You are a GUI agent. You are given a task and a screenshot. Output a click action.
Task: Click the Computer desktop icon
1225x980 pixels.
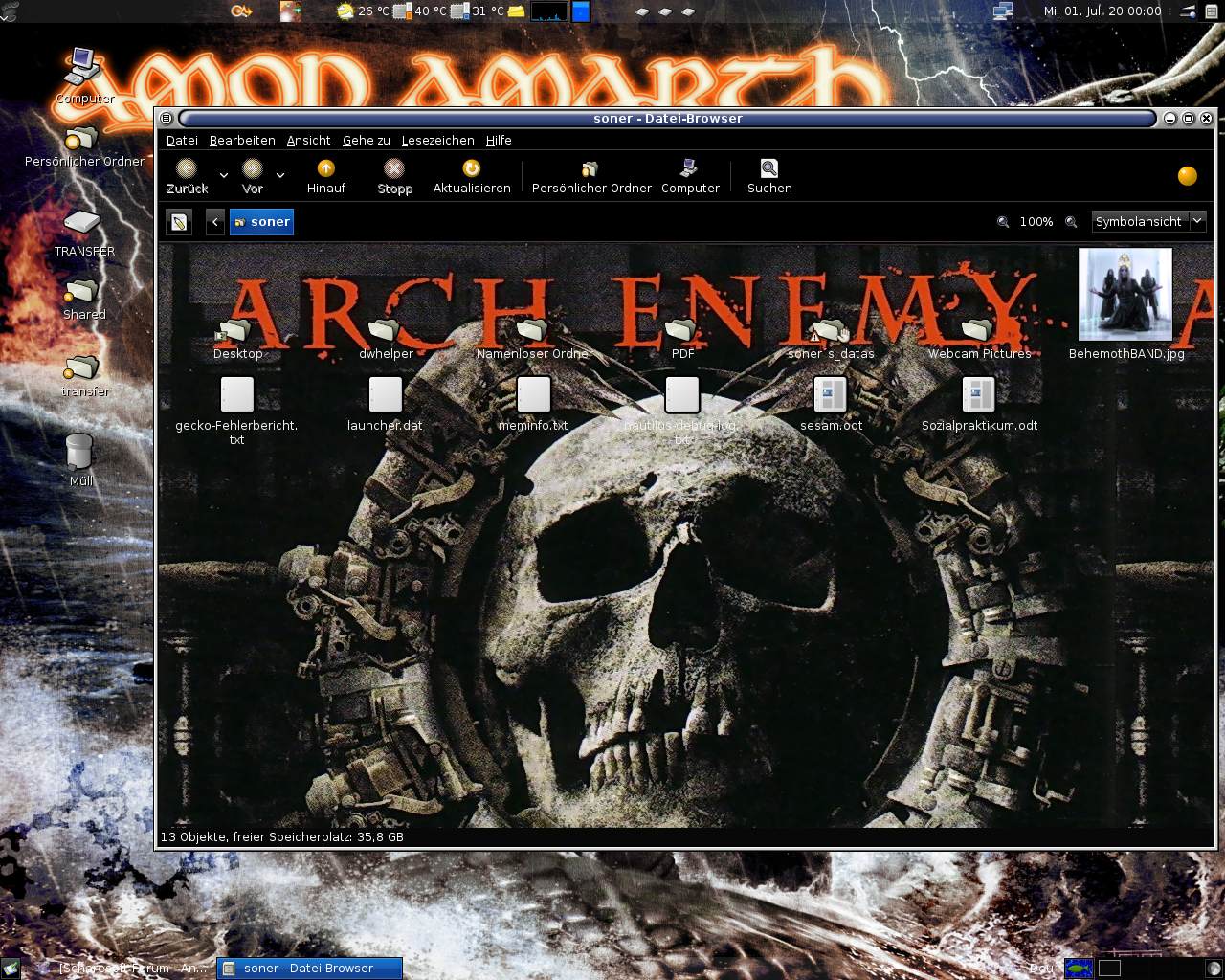84,76
